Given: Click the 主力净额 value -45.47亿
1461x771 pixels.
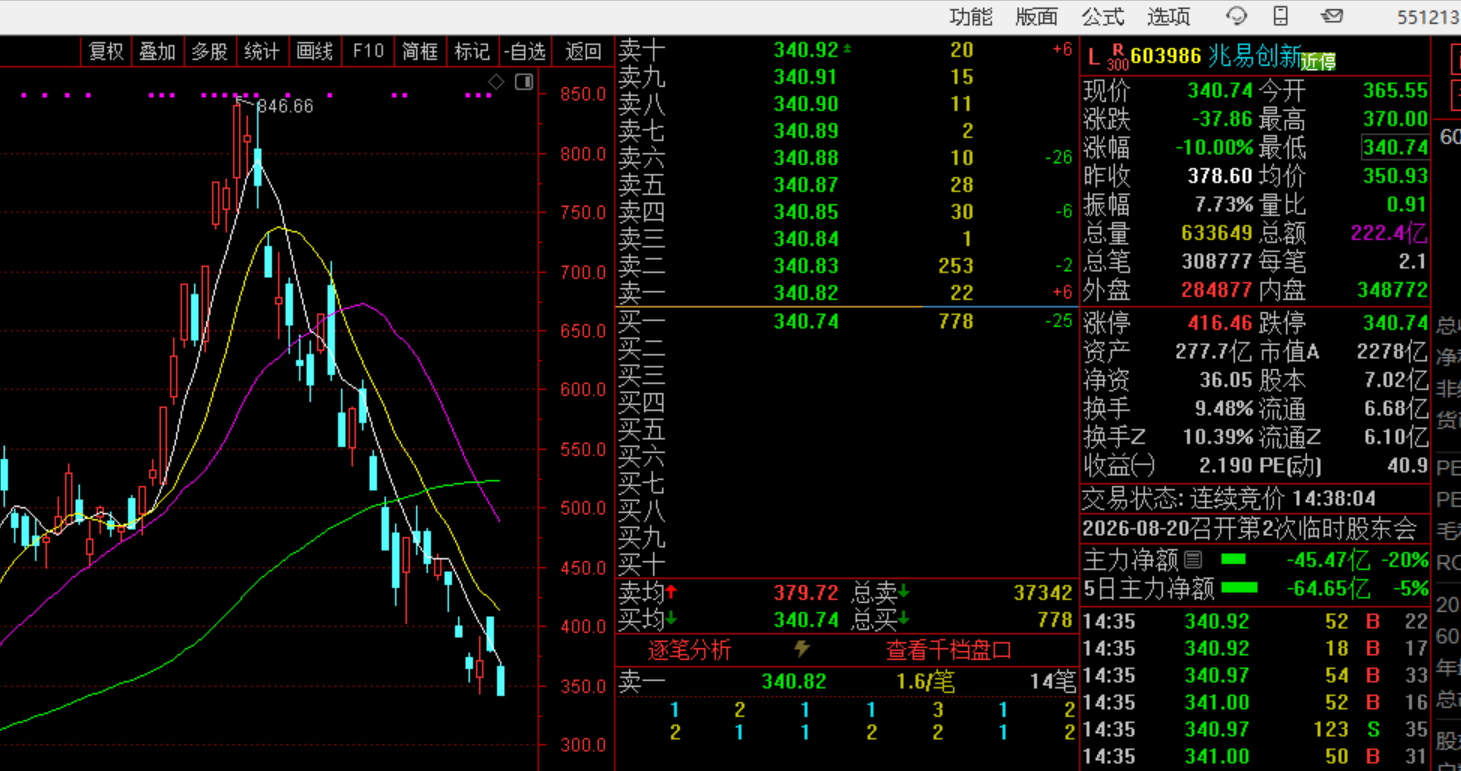Looking at the screenshot, I should click(x=1328, y=560).
